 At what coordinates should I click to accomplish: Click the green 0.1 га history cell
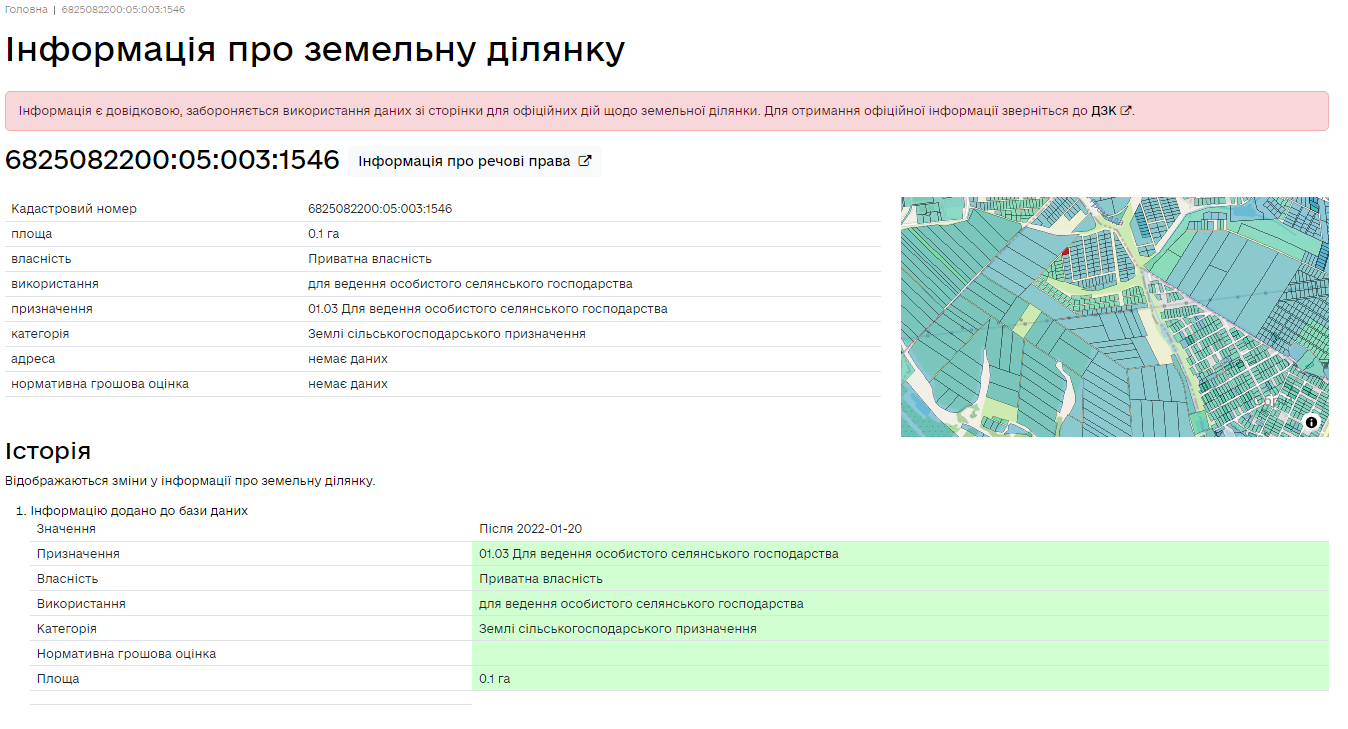point(495,679)
